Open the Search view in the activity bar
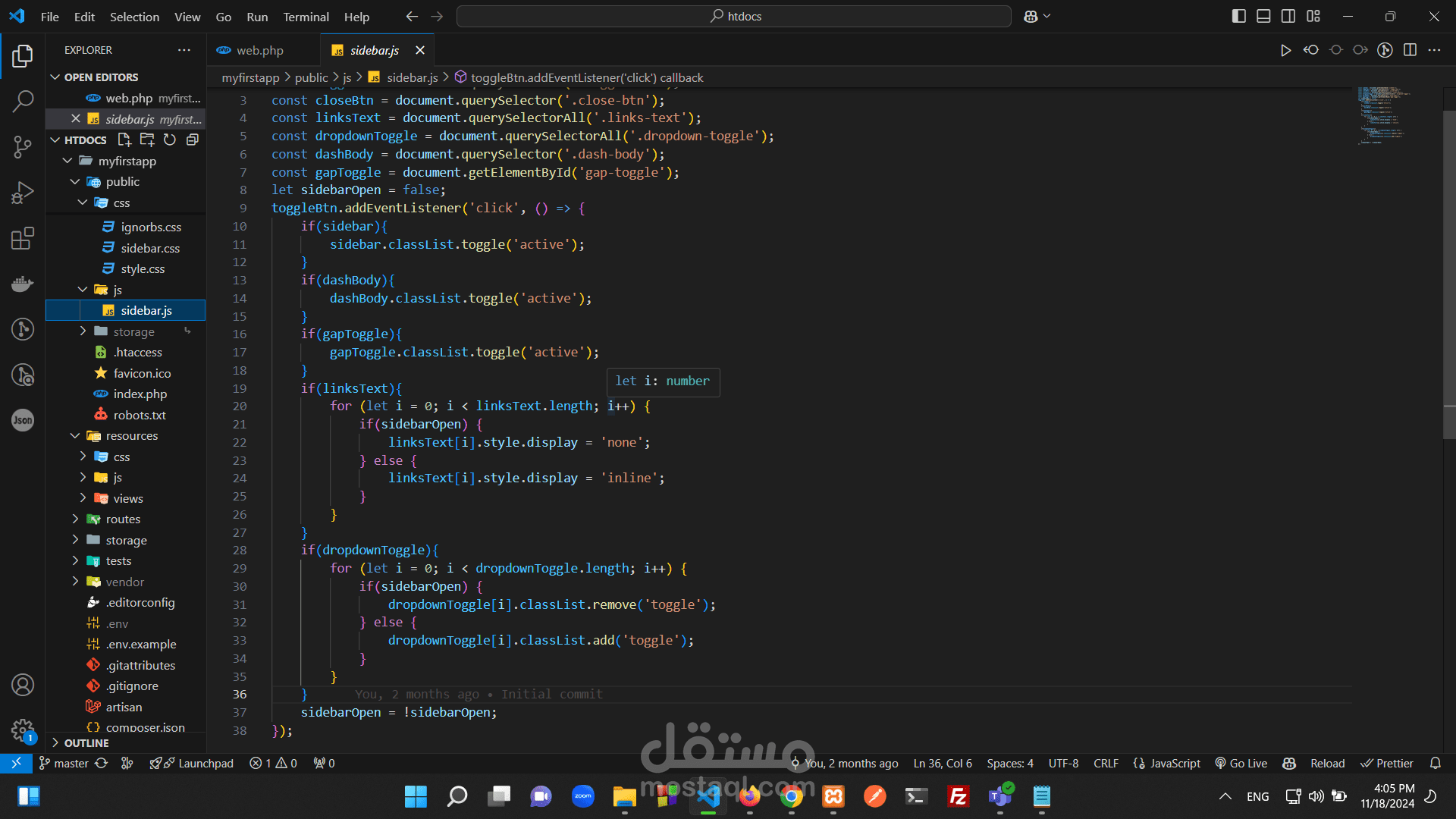This screenshot has height=819, width=1456. click(23, 101)
